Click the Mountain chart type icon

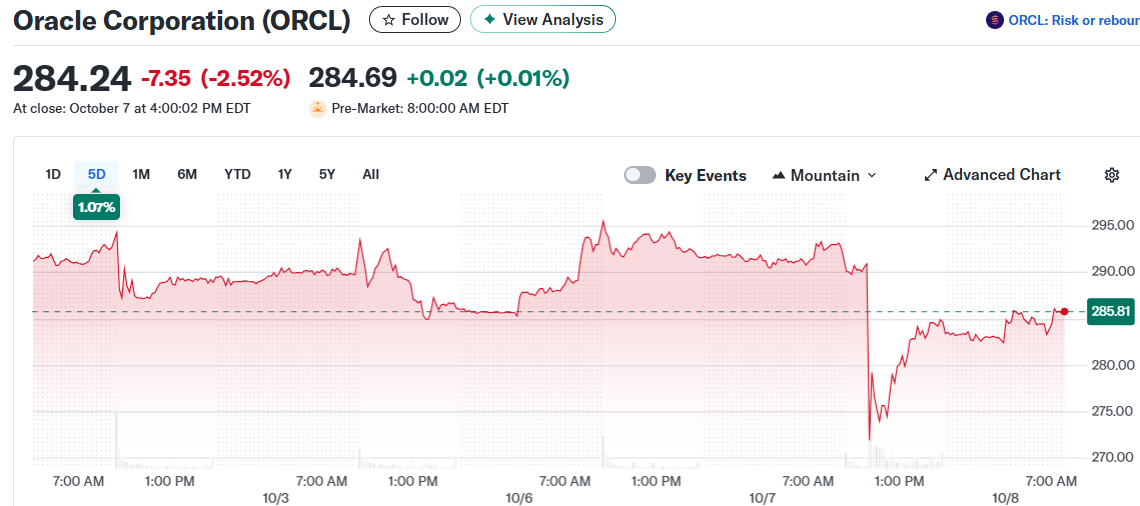tap(779, 175)
